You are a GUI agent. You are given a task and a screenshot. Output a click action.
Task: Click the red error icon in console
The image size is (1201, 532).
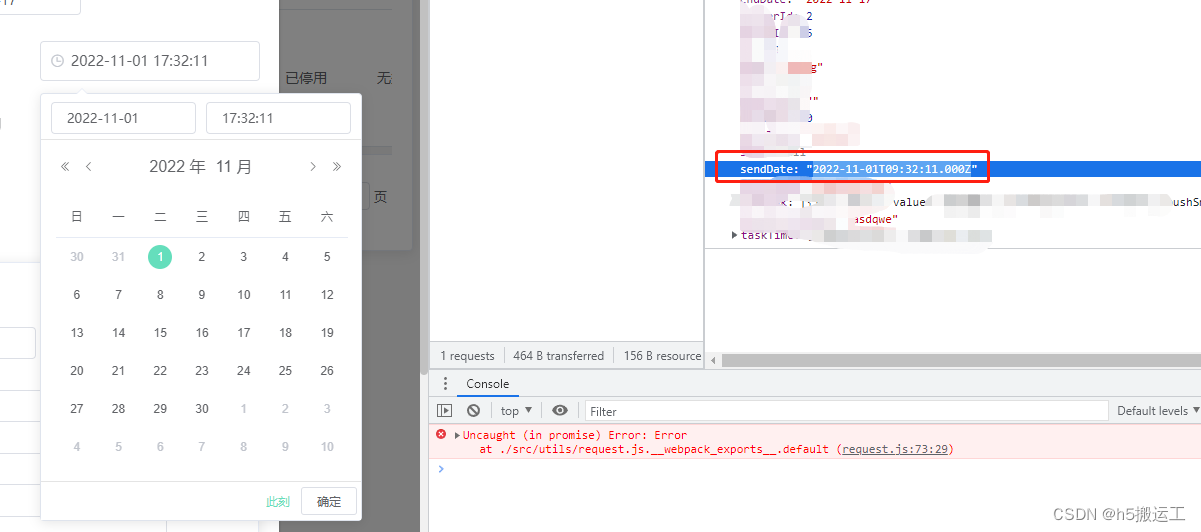coord(441,435)
